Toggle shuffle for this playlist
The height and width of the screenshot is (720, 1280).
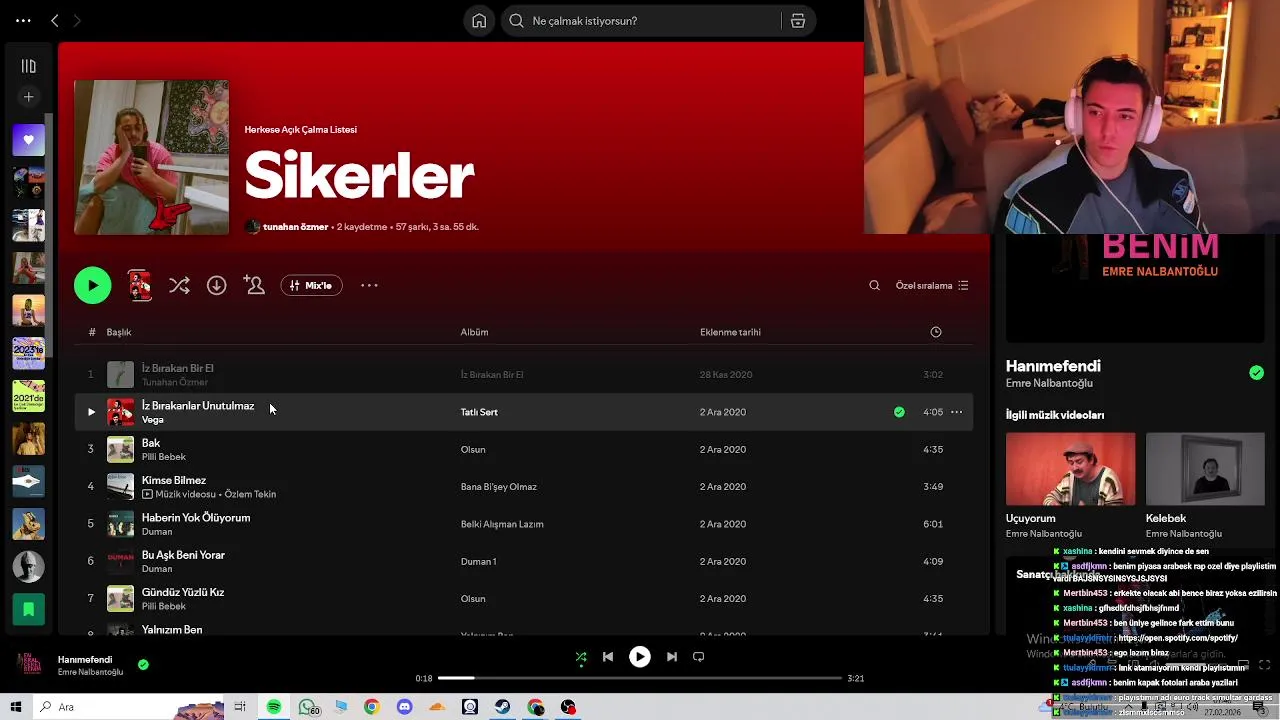coord(179,285)
